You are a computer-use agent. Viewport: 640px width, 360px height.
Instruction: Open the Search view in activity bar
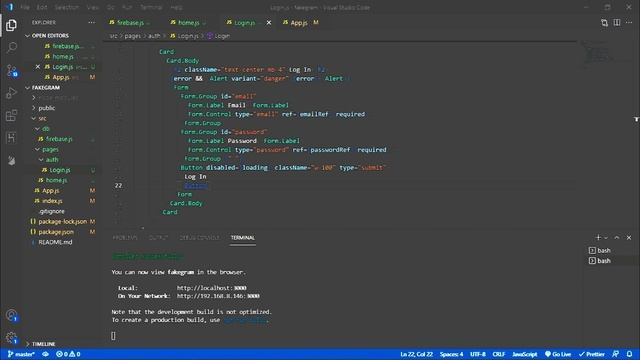[x=11, y=48]
